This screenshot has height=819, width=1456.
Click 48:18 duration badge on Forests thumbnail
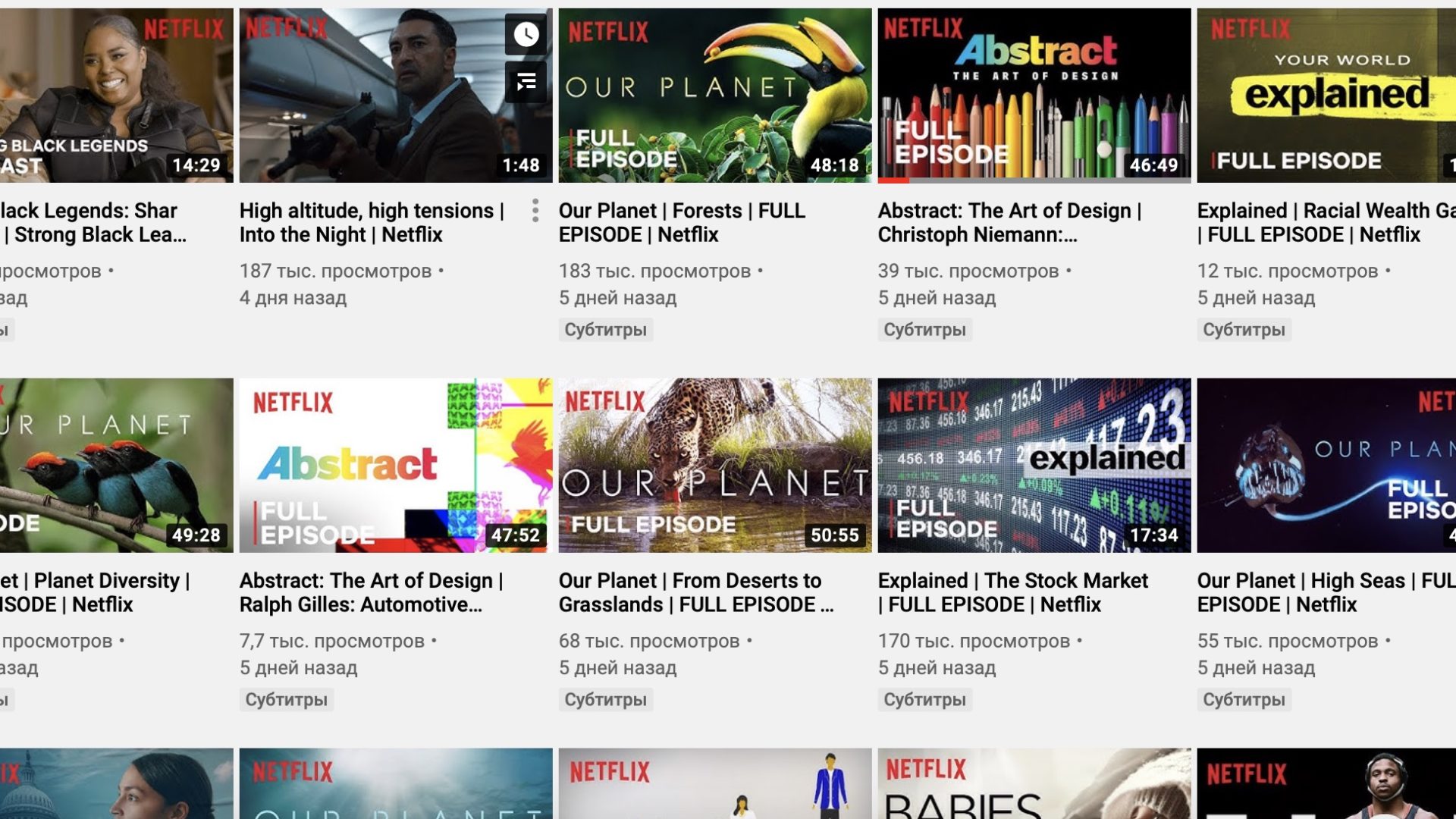834,165
